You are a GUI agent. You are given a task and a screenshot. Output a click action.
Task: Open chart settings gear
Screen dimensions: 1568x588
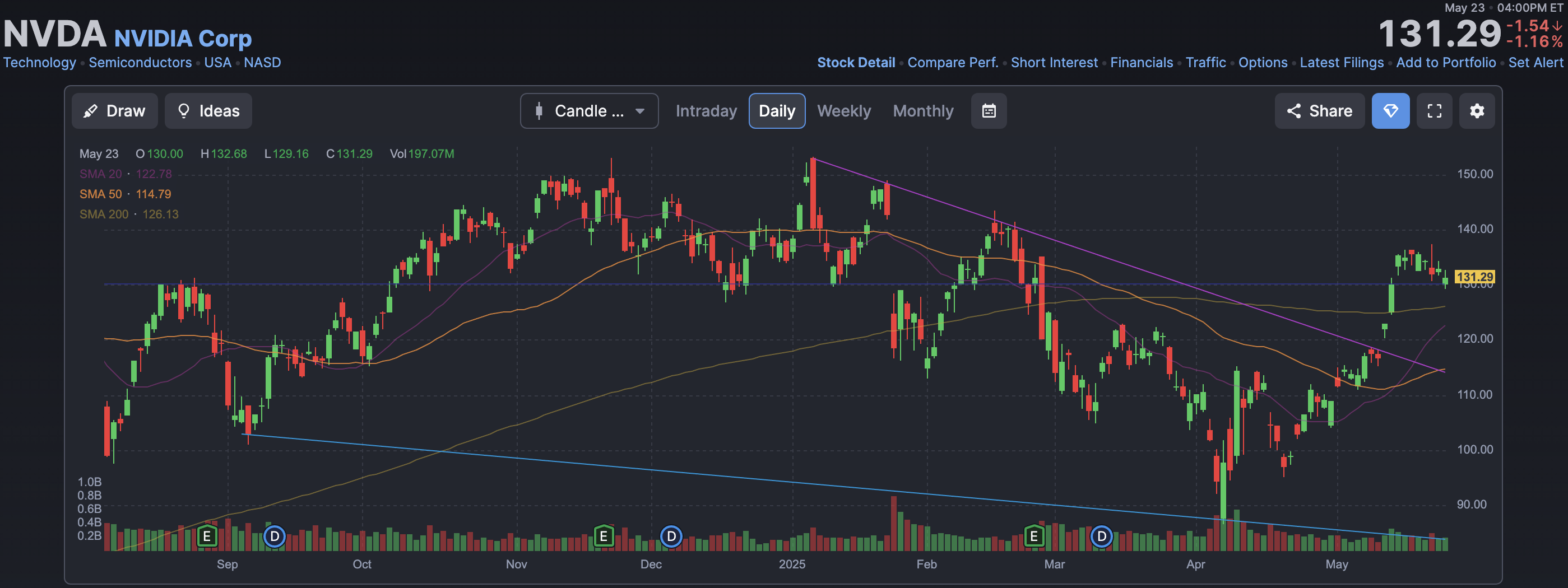click(x=1477, y=111)
